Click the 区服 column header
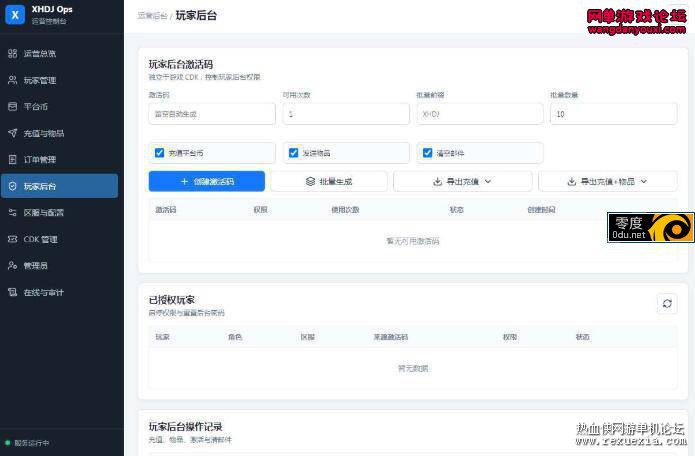695x456 pixels. (x=308, y=337)
